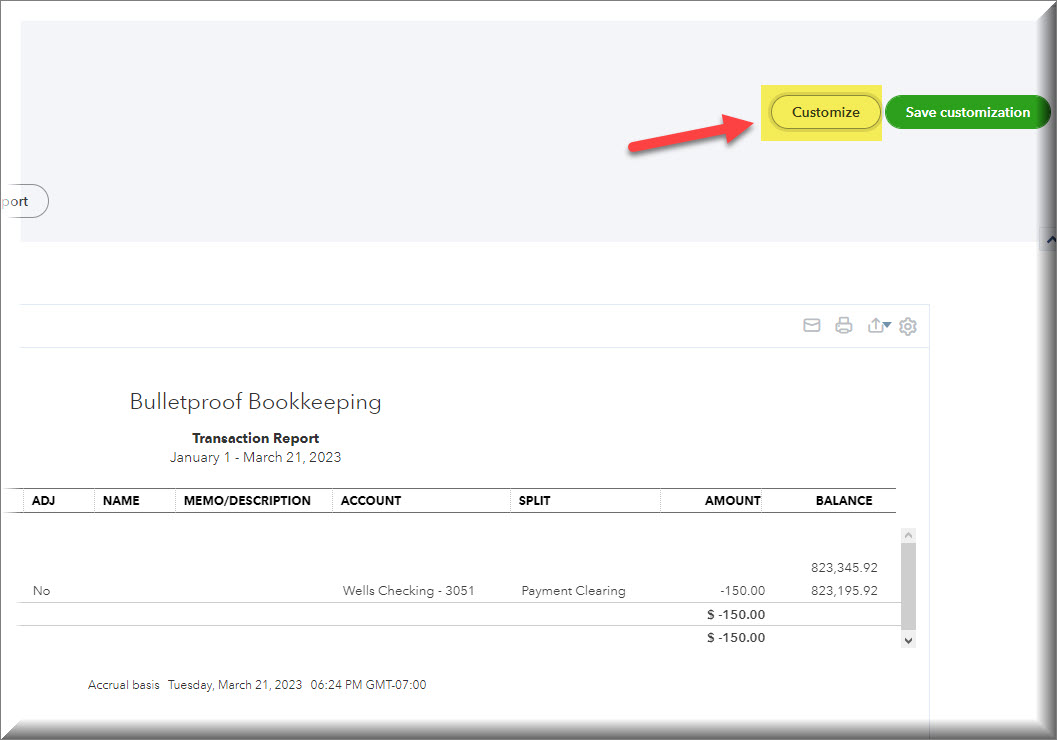1057x740 pixels.
Task: Click the Customize button
Action: [825, 112]
